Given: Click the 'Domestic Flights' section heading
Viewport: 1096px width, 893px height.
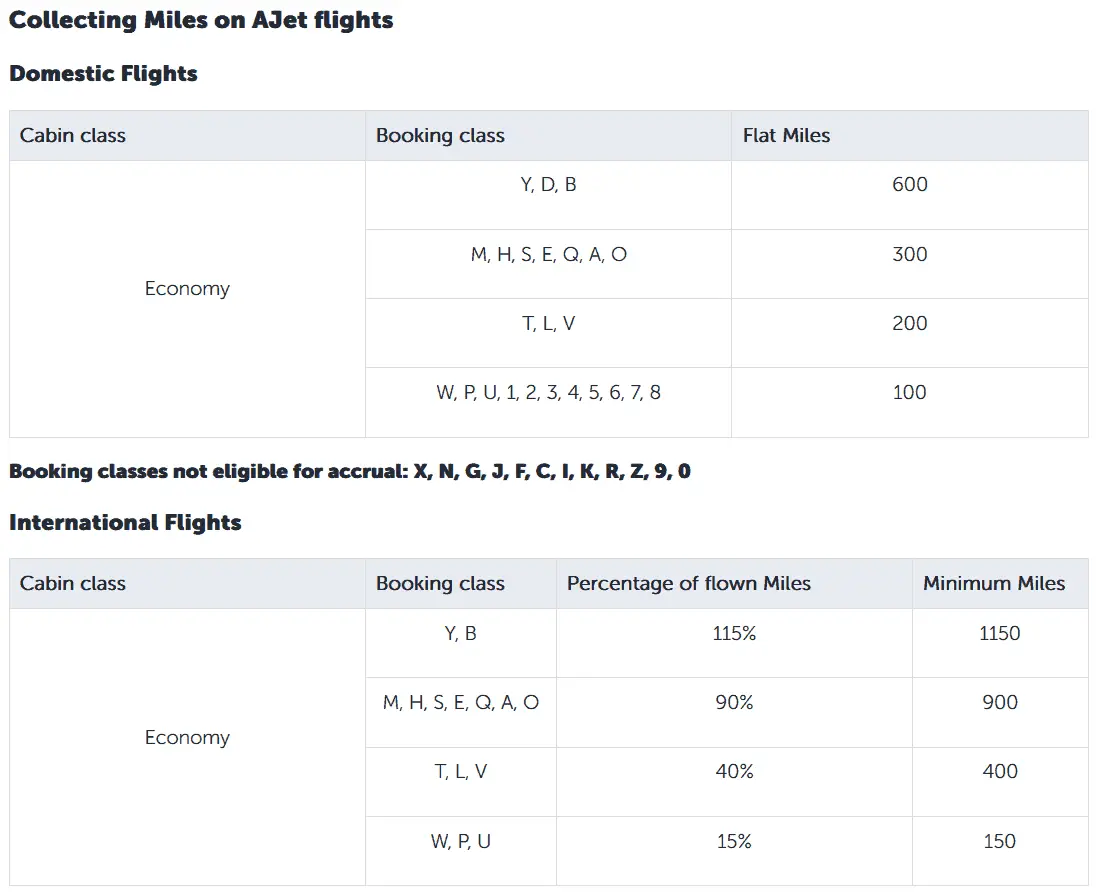Looking at the screenshot, I should click(x=103, y=74).
